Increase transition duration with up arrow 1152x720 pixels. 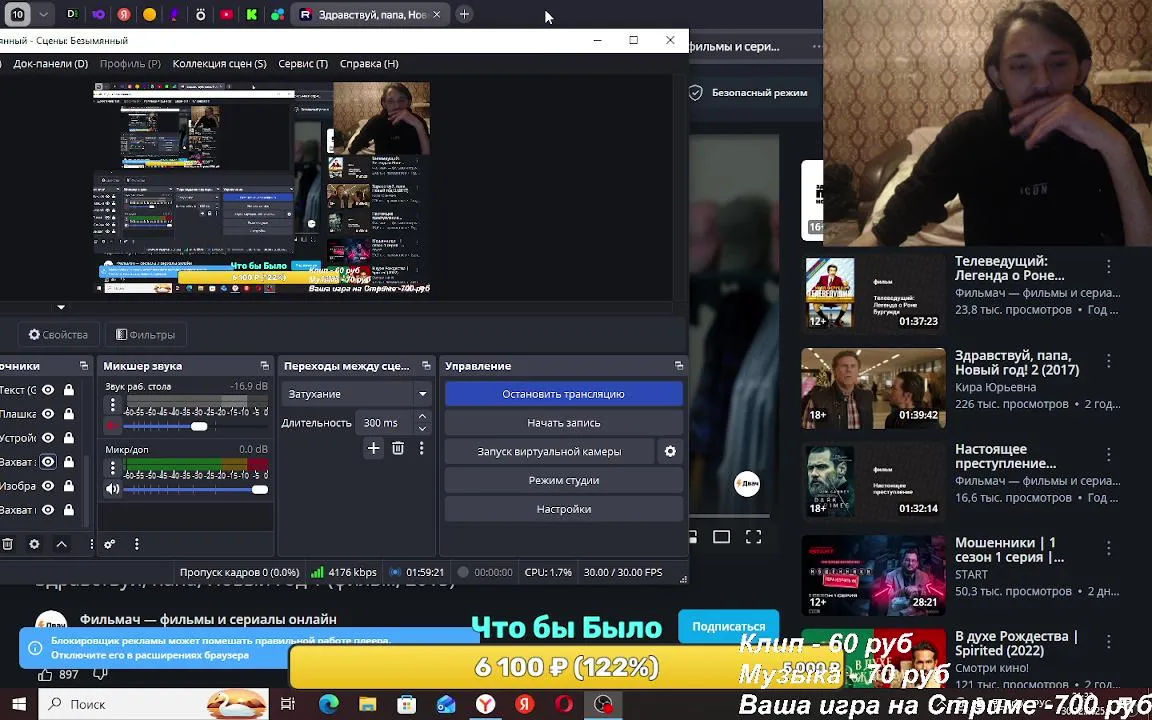coord(422,417)
